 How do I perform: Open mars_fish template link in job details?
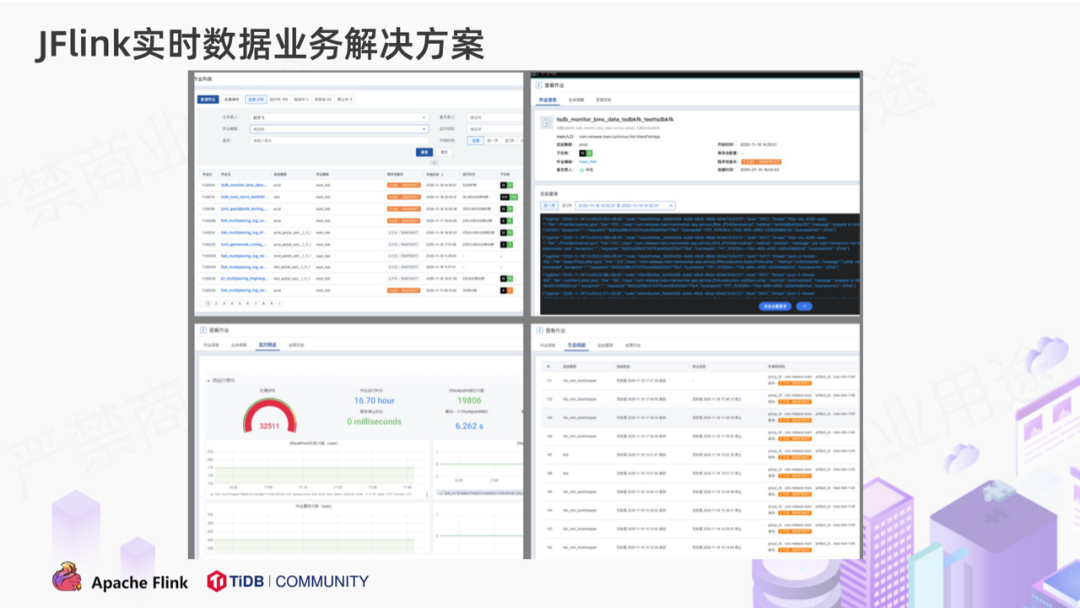pyautogui.click(x=588, y=162)
